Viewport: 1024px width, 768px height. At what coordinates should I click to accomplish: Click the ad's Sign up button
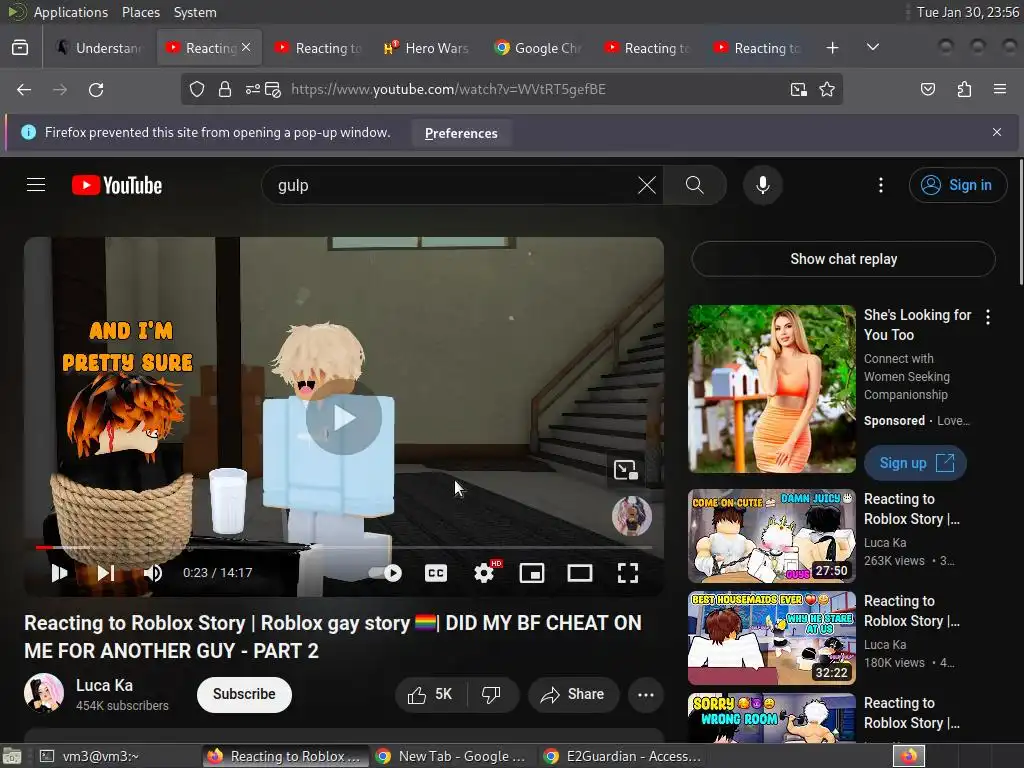tap(915, 463)
